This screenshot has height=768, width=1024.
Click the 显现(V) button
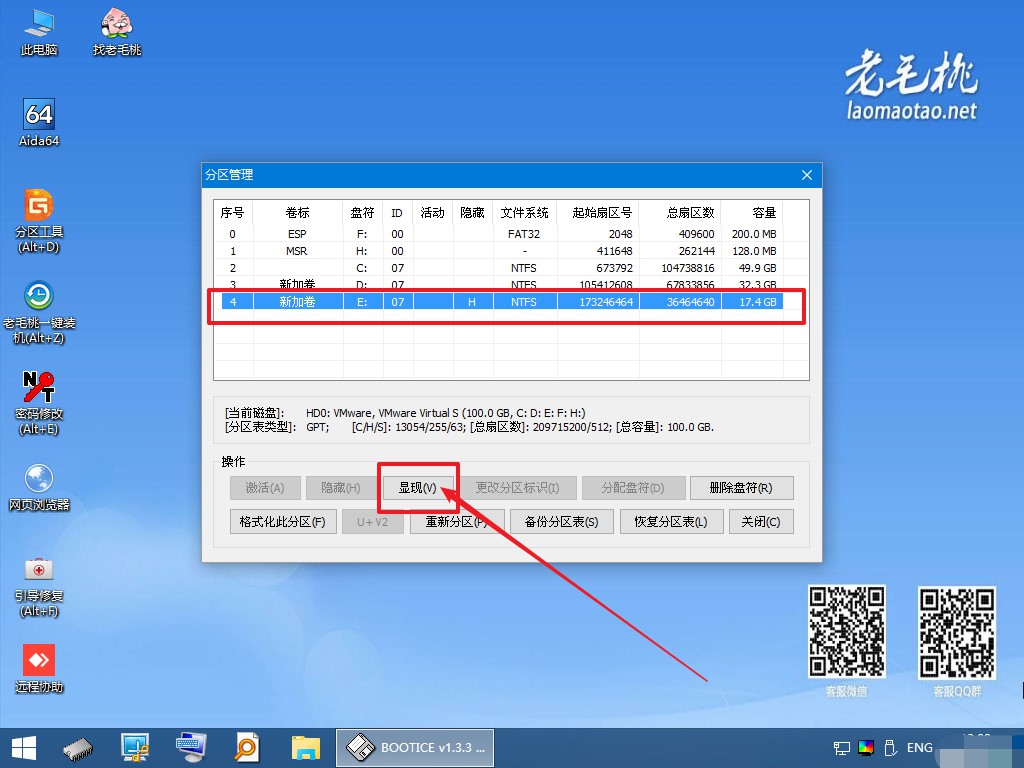pyautogui.click(x=418, y=488)
